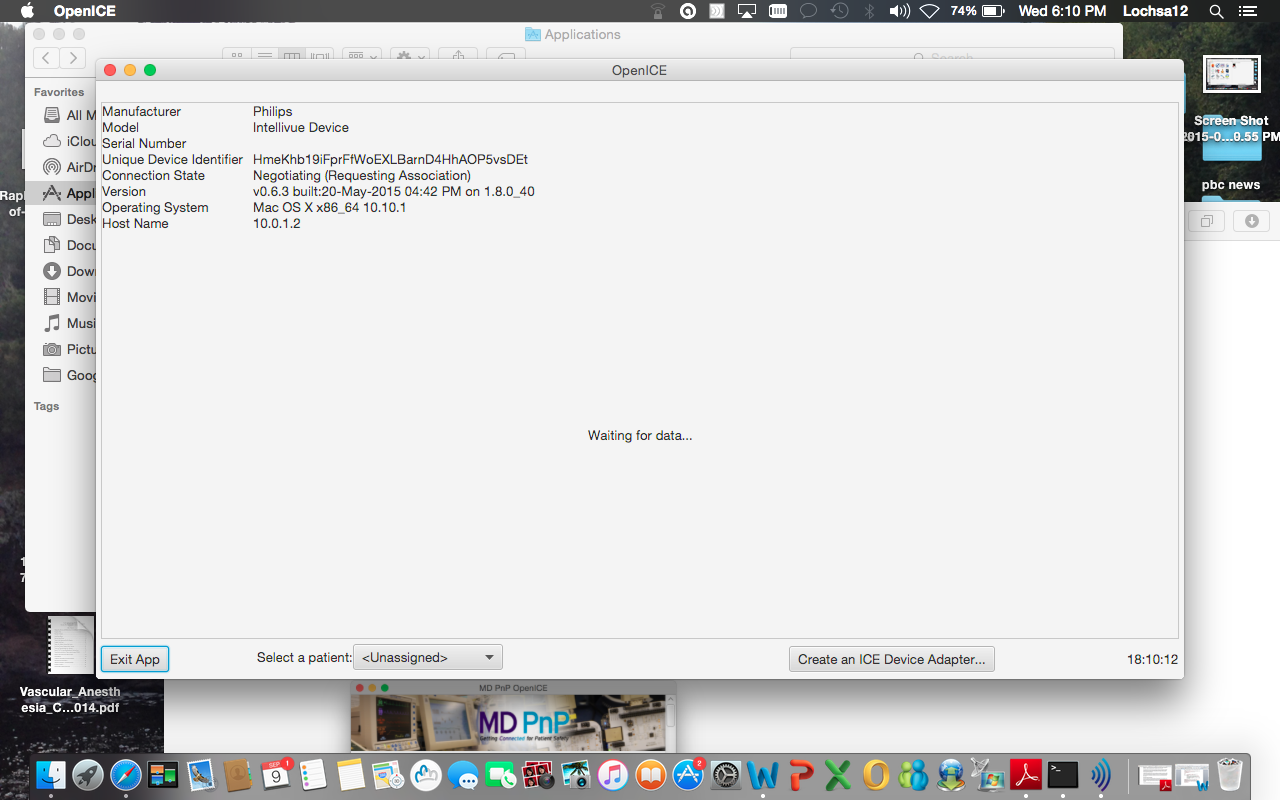Click the Unique Device Identifier value text
1280x800 pixels.
pos(390,159)
